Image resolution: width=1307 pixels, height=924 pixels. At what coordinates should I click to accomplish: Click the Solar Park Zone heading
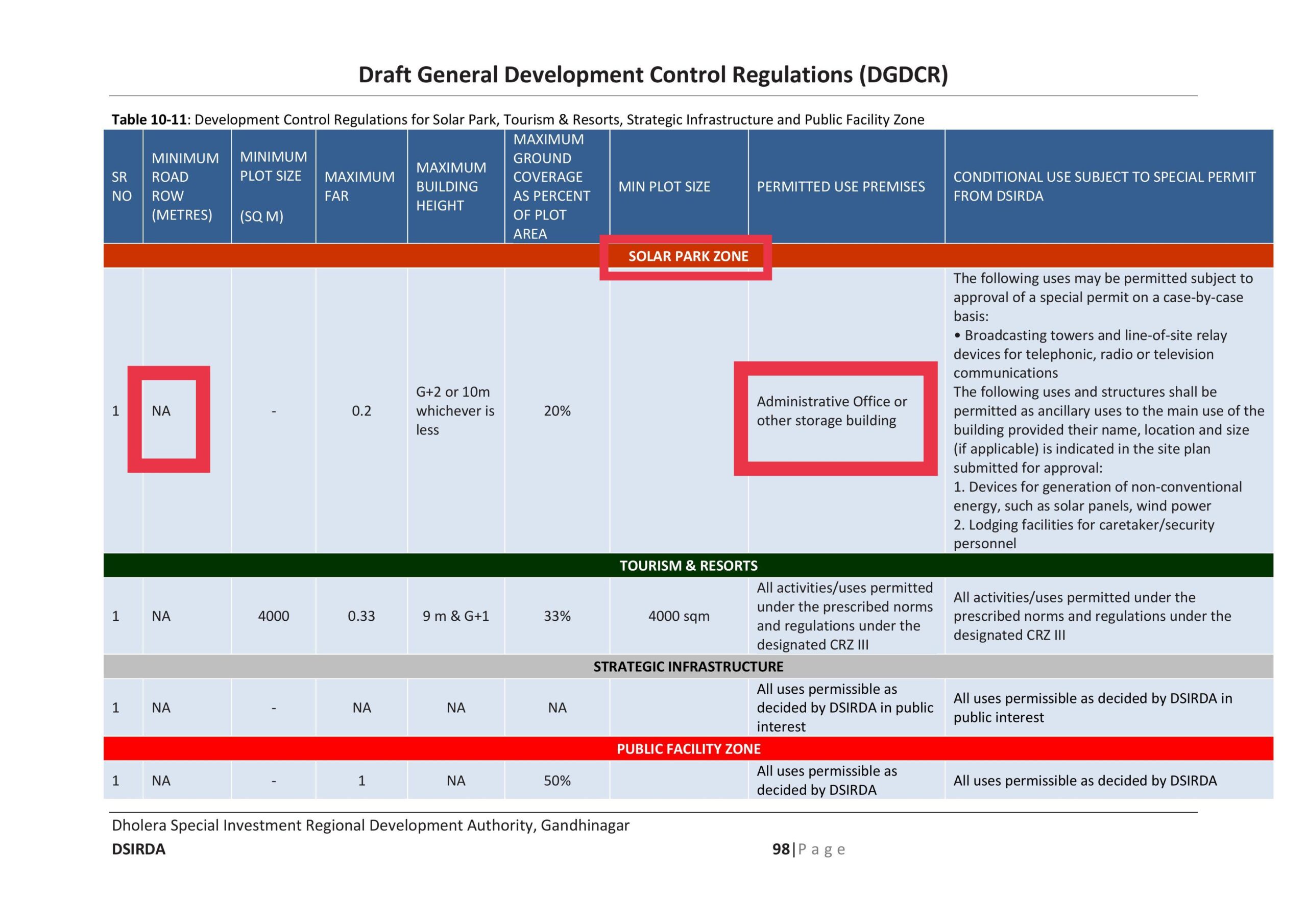point(688,256)
